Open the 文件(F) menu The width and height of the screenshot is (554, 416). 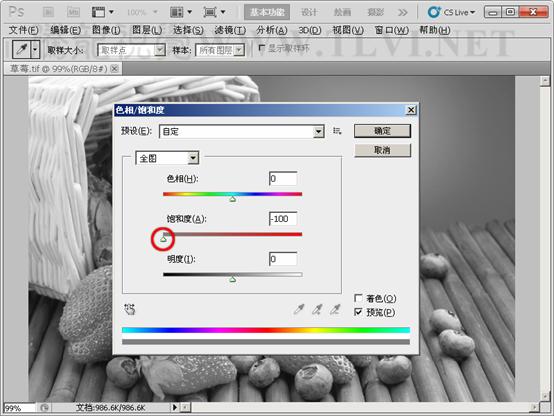23,30
